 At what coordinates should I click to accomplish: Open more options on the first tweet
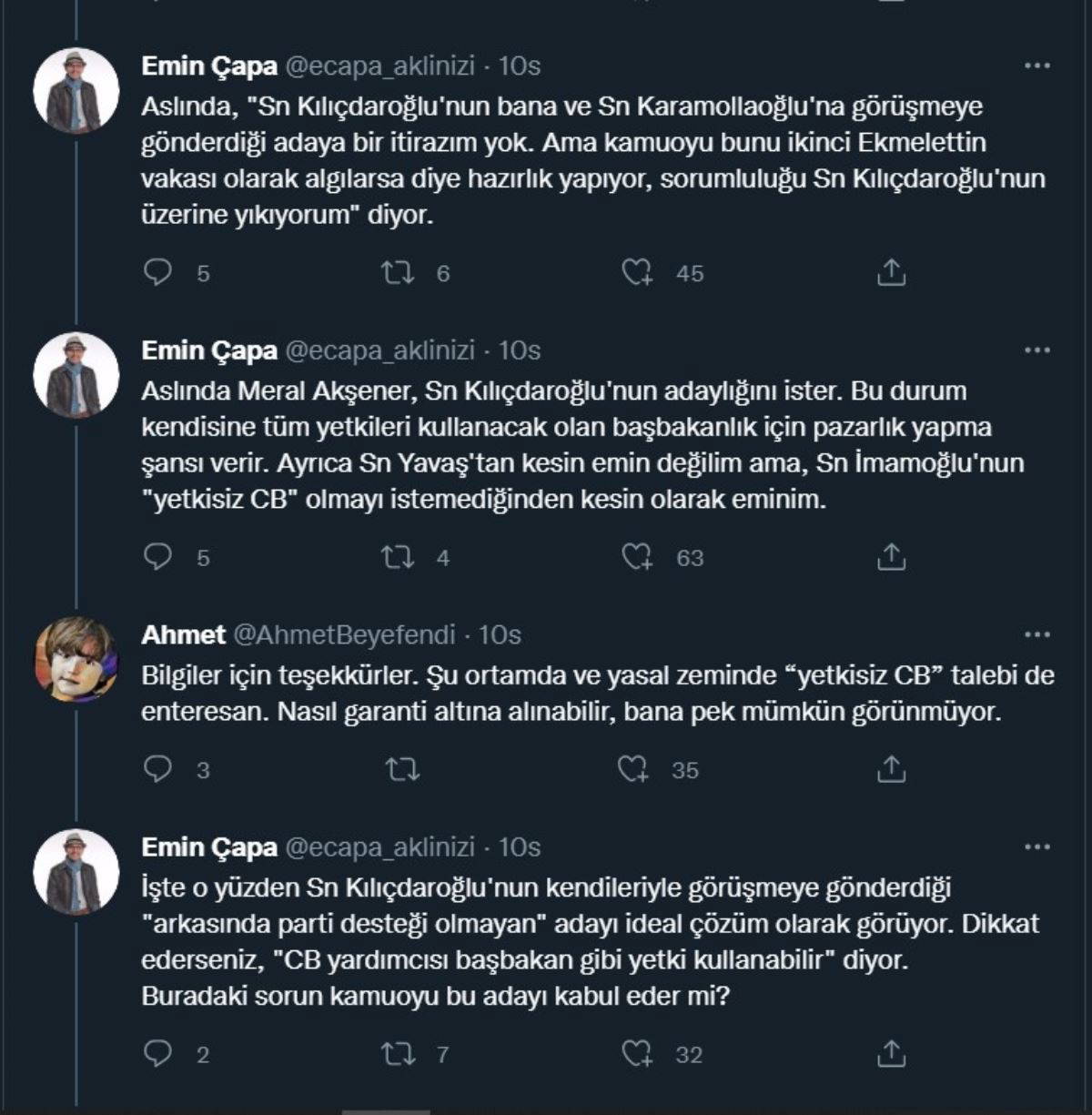tap(1037, 66)
